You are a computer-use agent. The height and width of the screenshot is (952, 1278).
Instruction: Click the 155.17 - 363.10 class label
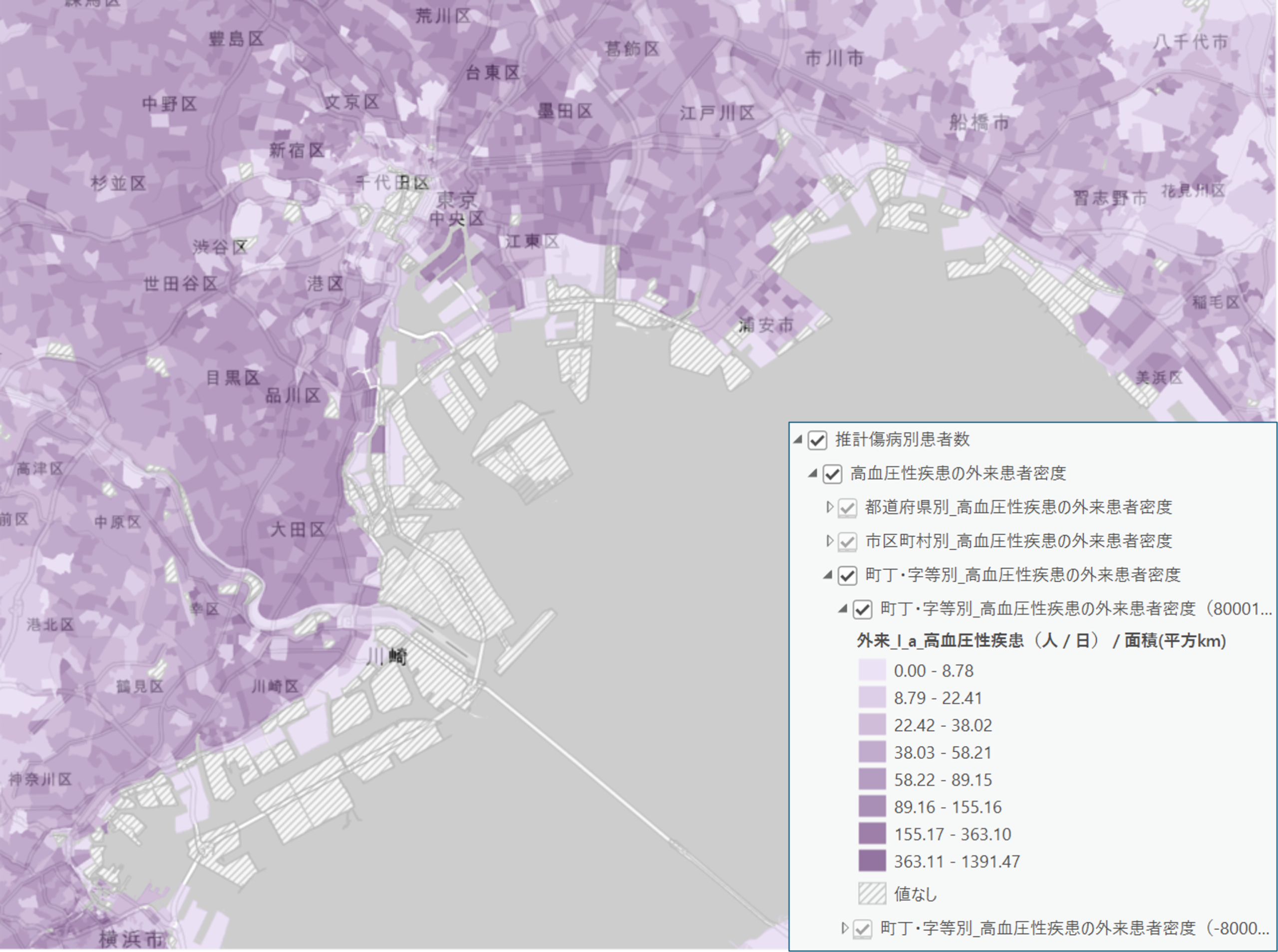pyautogui.click(x=953, y=834)
